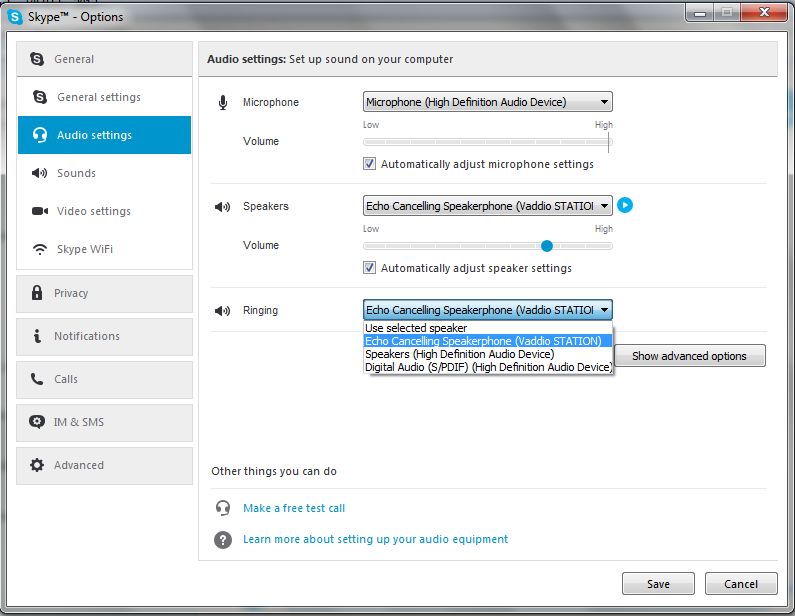Click the camera icon for Video settings
The height and width of the screenshot is (616, 795).
tap(40, 211)
